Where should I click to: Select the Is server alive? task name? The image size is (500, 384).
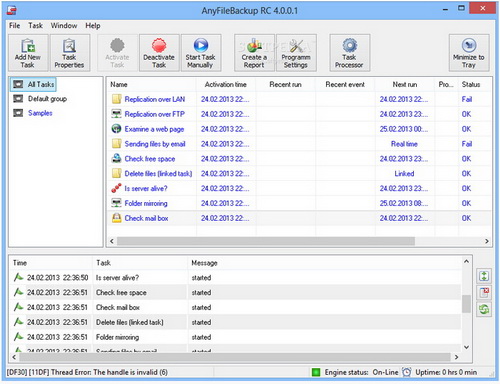tap(146, 188)
